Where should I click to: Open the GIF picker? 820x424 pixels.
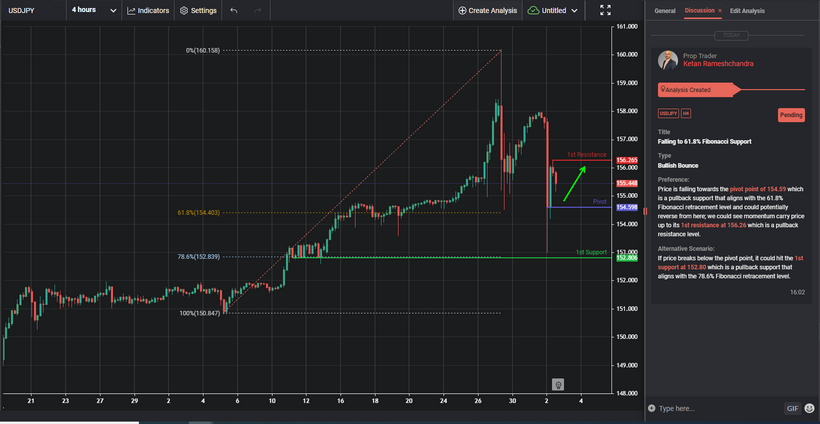click(x=791, y=408)
